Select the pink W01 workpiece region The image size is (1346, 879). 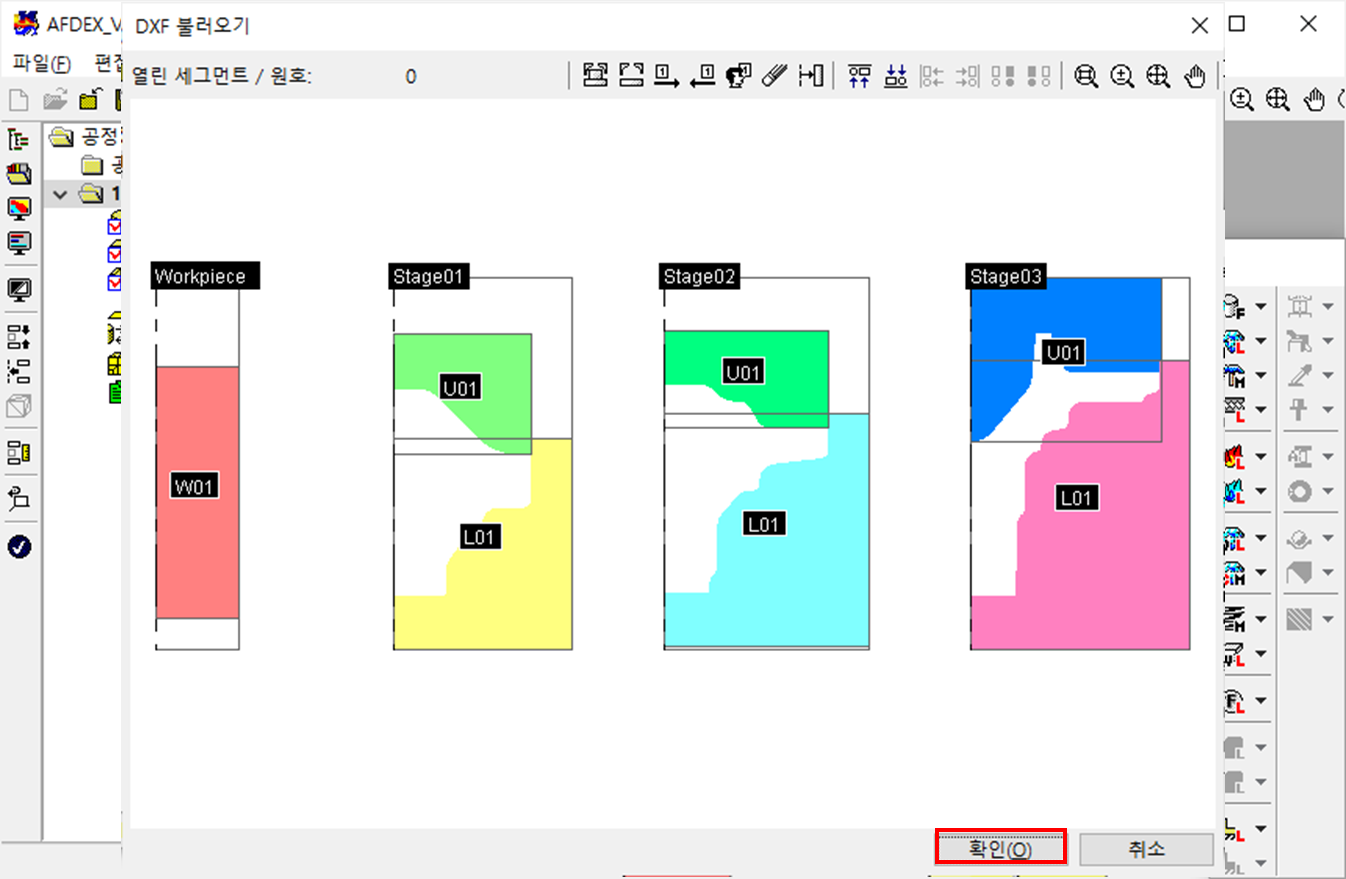tap(197, 520)
